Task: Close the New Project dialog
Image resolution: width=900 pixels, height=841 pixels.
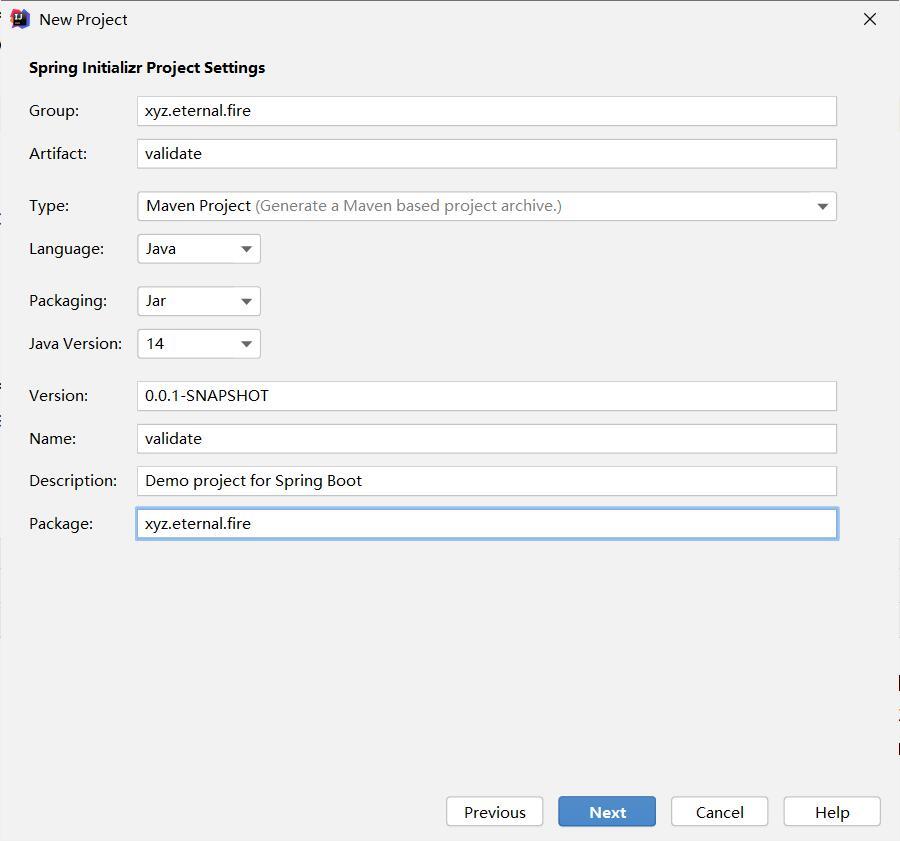Action: coord(870,19)
